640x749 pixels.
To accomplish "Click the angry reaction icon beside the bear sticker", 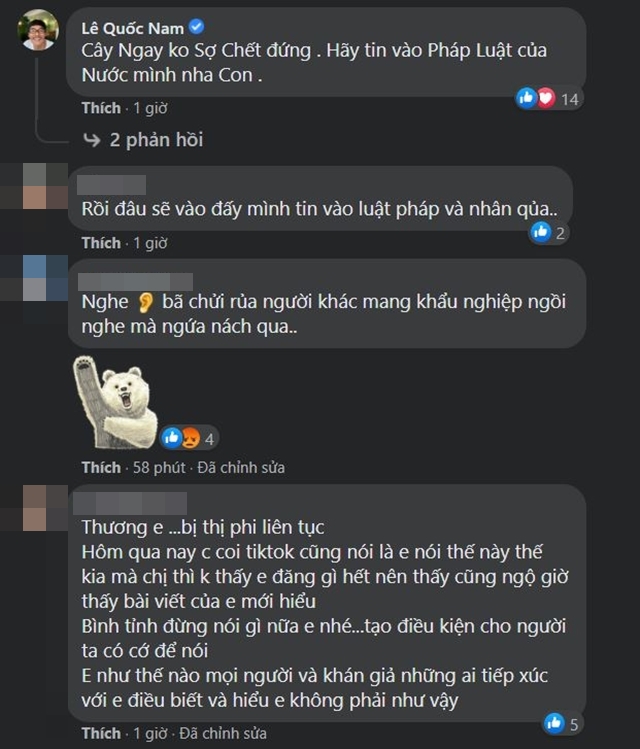I will coord(190,438).
